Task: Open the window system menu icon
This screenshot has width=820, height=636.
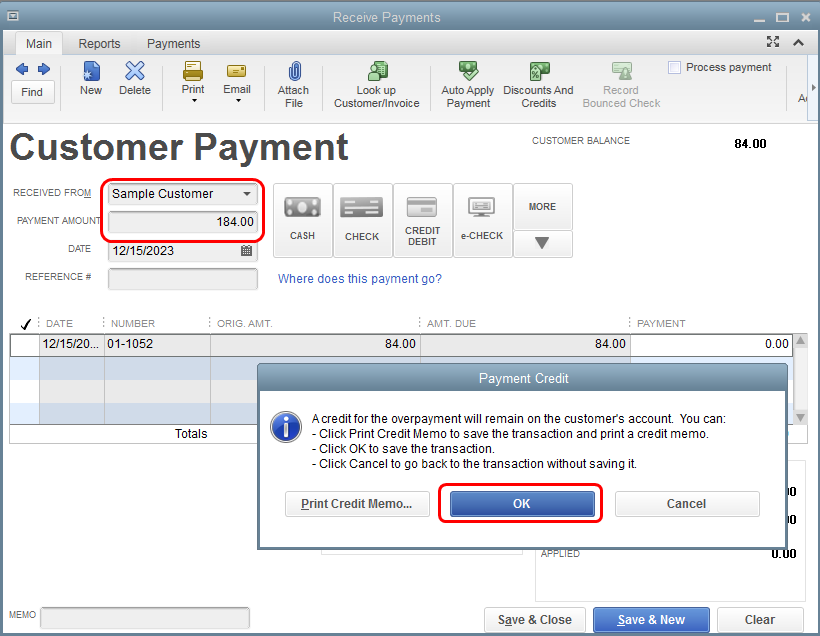Action: [13, 16]
